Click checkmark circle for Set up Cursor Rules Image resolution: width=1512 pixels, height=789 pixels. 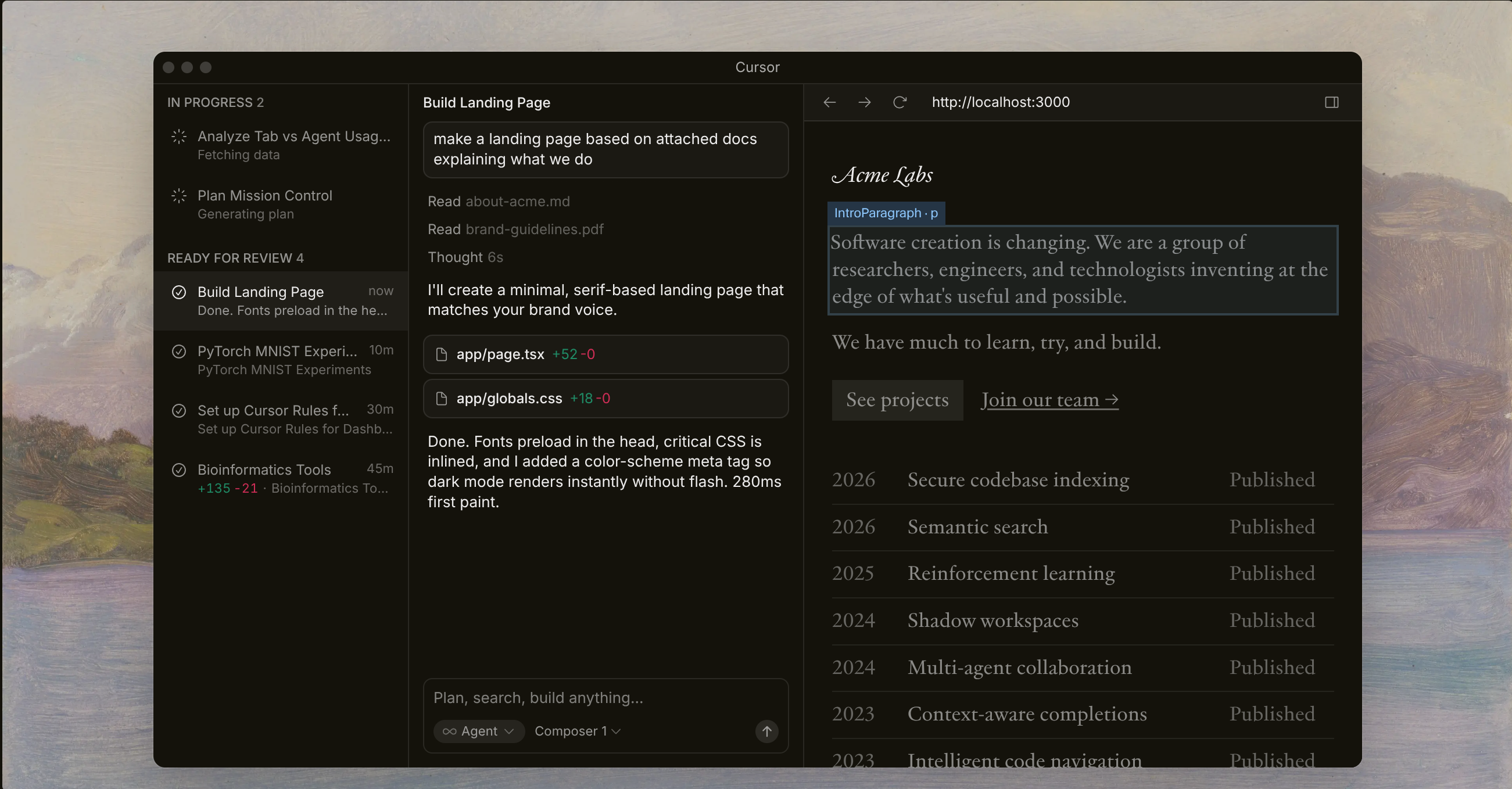tap(178, 410)
